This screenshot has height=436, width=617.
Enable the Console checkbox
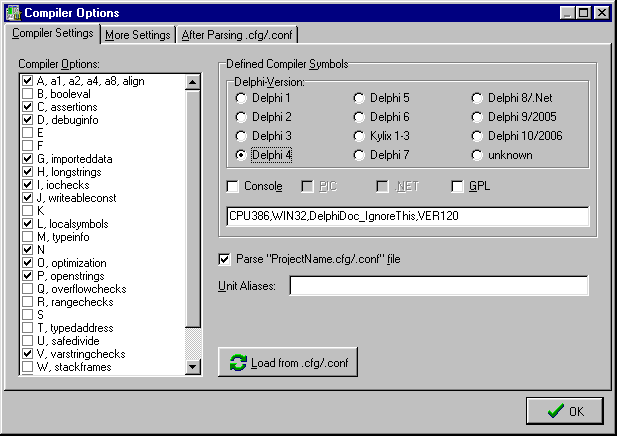[x=233, y=187]
